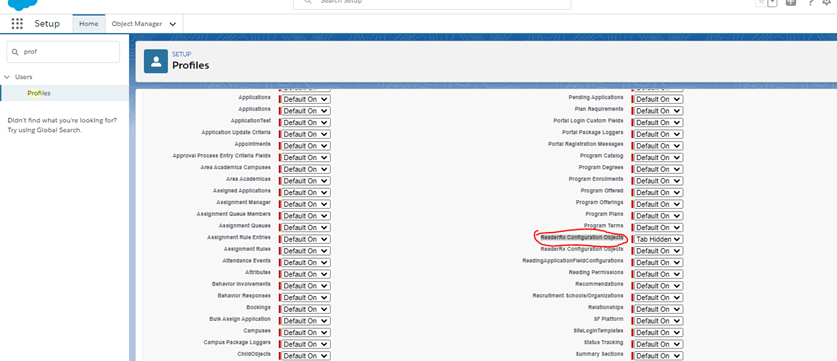This screenshot has width=837, height=361.
Task: Switch to the Home tab
Action: [x=89, y=23]
